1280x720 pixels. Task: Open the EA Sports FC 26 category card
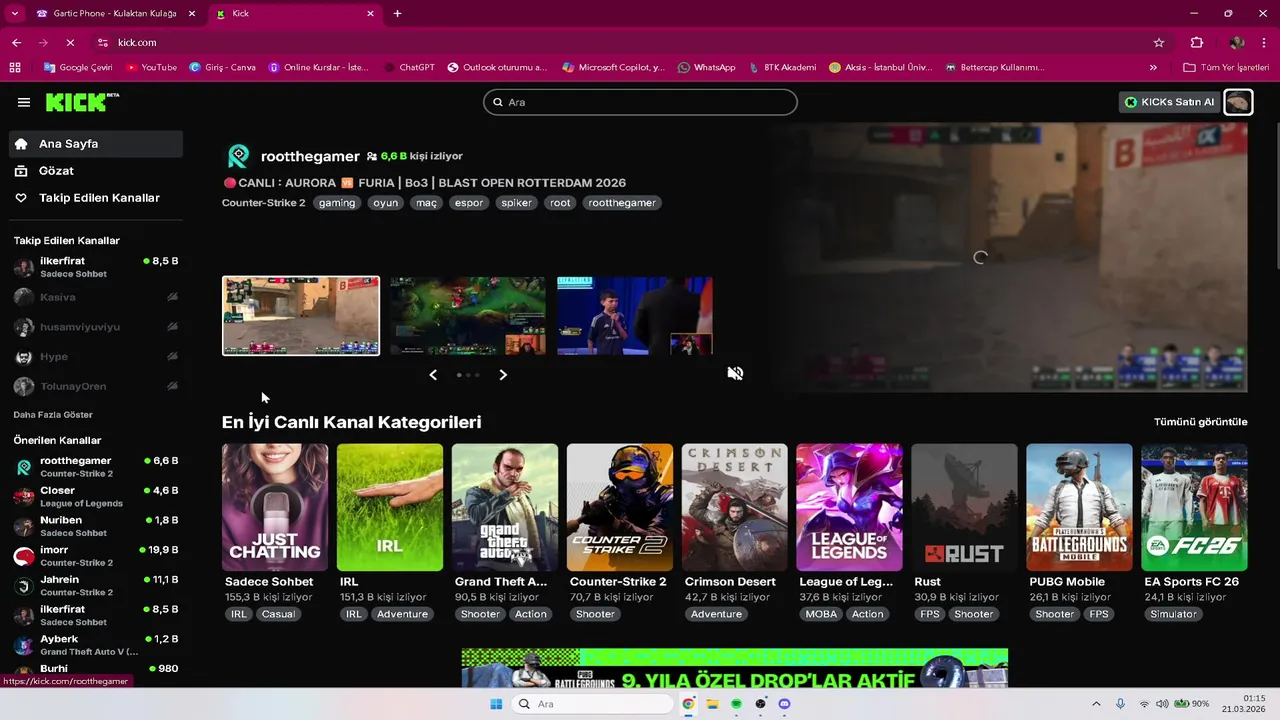[x=1195, y=508]
